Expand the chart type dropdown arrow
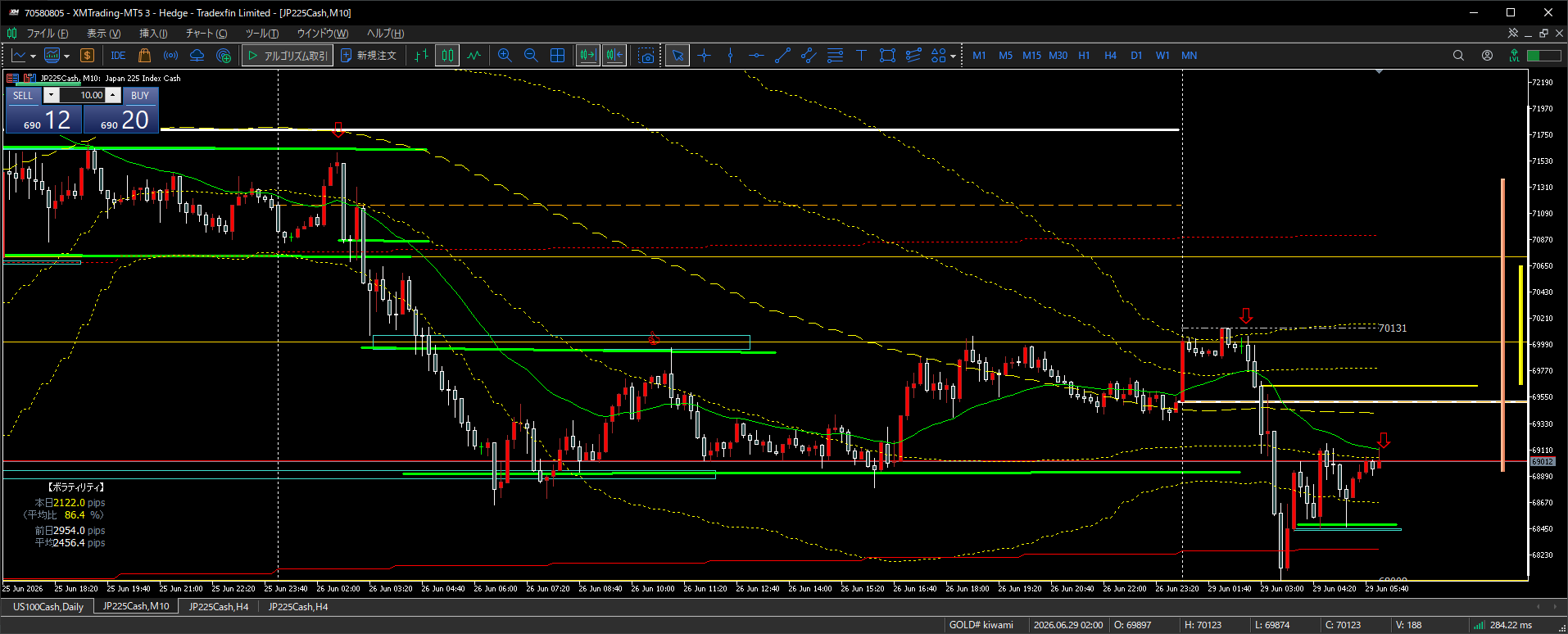The image size is (1568, 634). point(33,57)
